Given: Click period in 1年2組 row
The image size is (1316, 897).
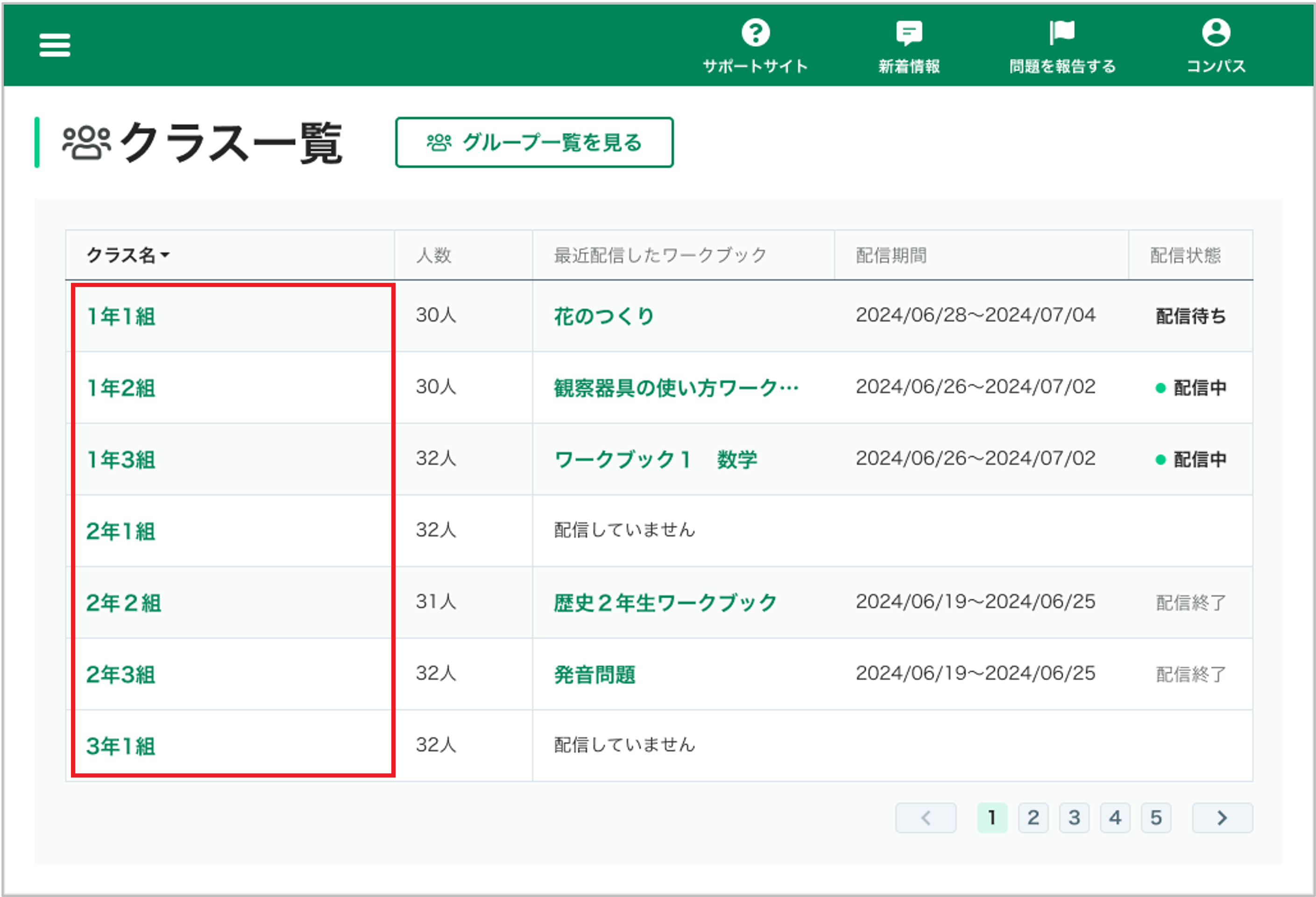Looking at the screenshot, I should [975, 386].
